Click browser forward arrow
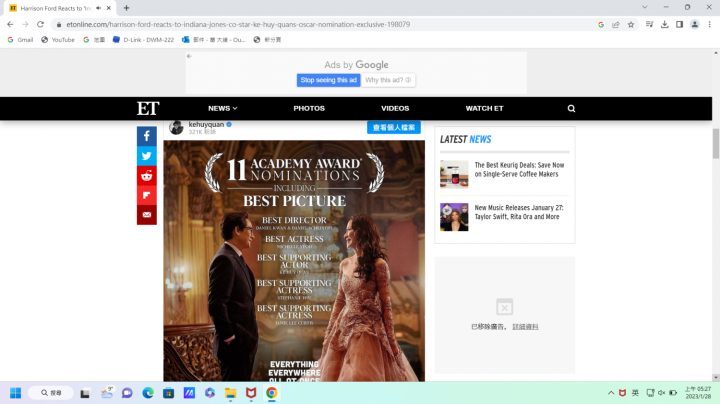 [x=25, y=24]
